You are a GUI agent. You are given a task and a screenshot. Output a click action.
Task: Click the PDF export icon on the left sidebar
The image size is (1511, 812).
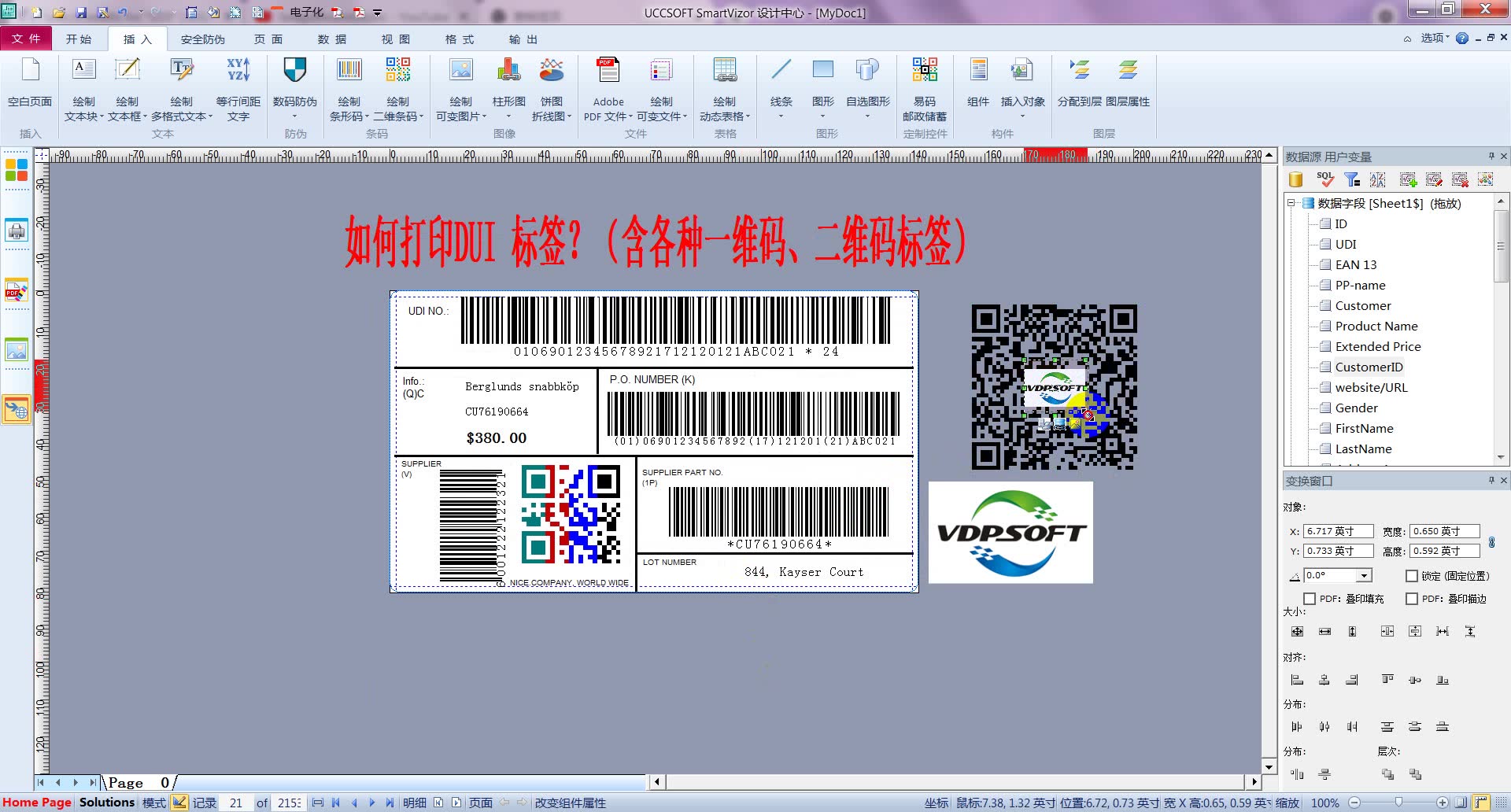(17, 290)
